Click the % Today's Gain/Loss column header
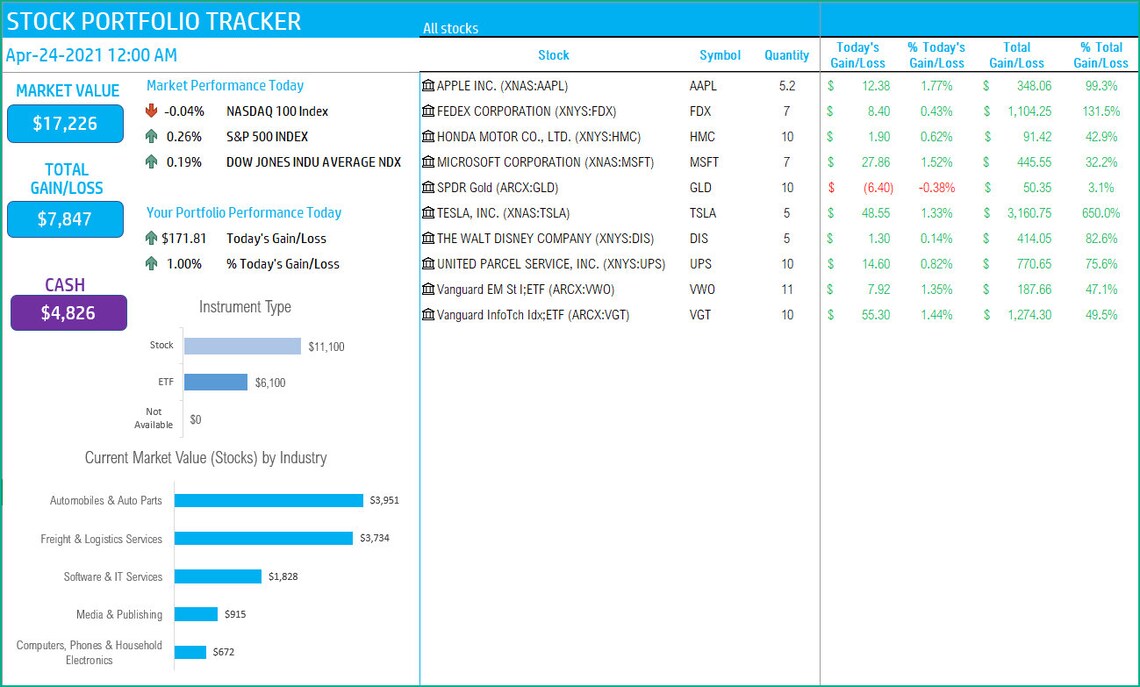 936,55
